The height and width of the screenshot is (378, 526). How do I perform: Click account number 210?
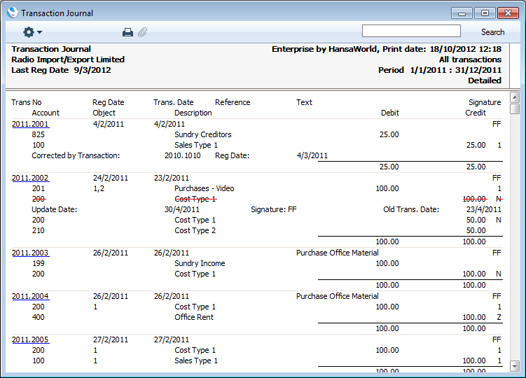click(x=38, y=230)
